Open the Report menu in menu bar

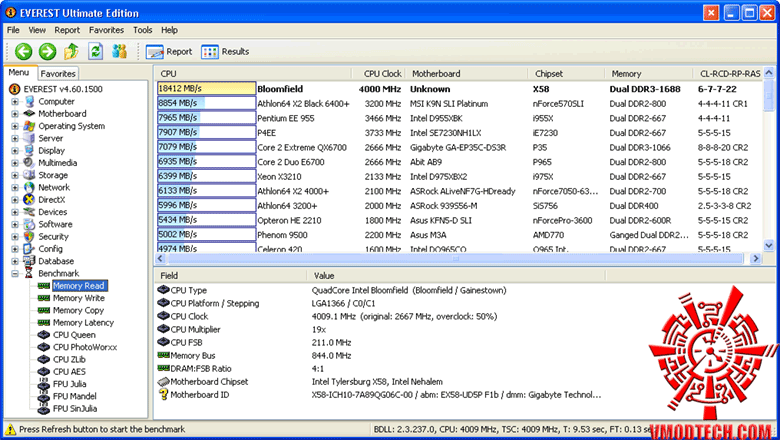point(67,31)
